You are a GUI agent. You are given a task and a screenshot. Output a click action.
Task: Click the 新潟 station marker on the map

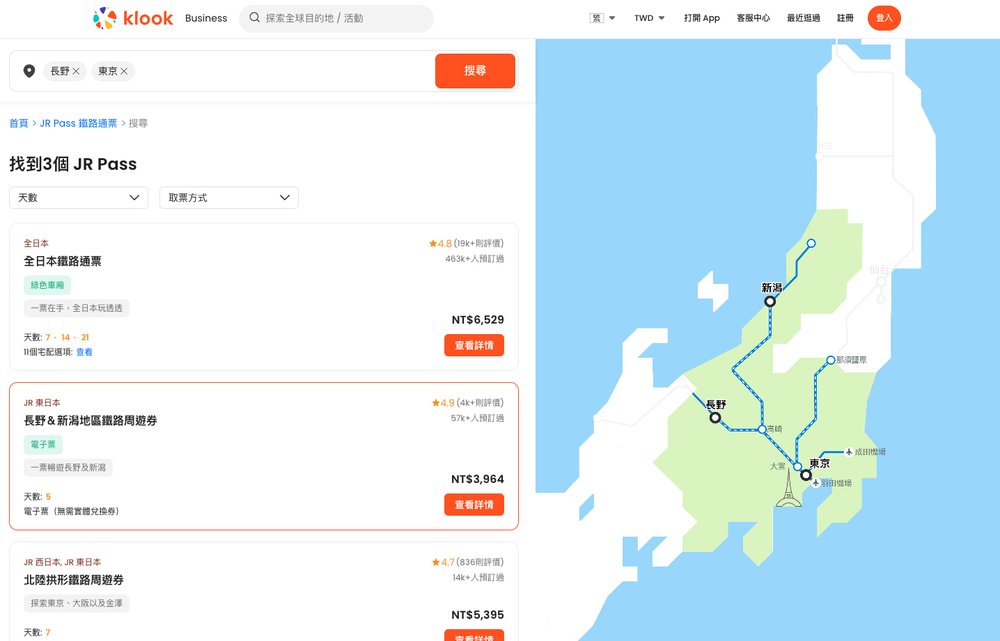pos(771,300)
